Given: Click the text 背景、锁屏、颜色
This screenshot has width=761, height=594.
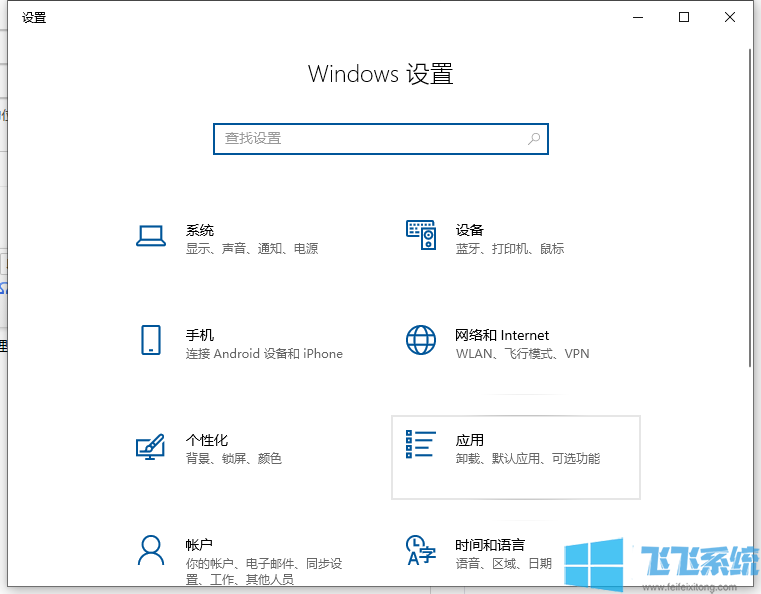Looking at the screenshot, I should tap(233, 458).
